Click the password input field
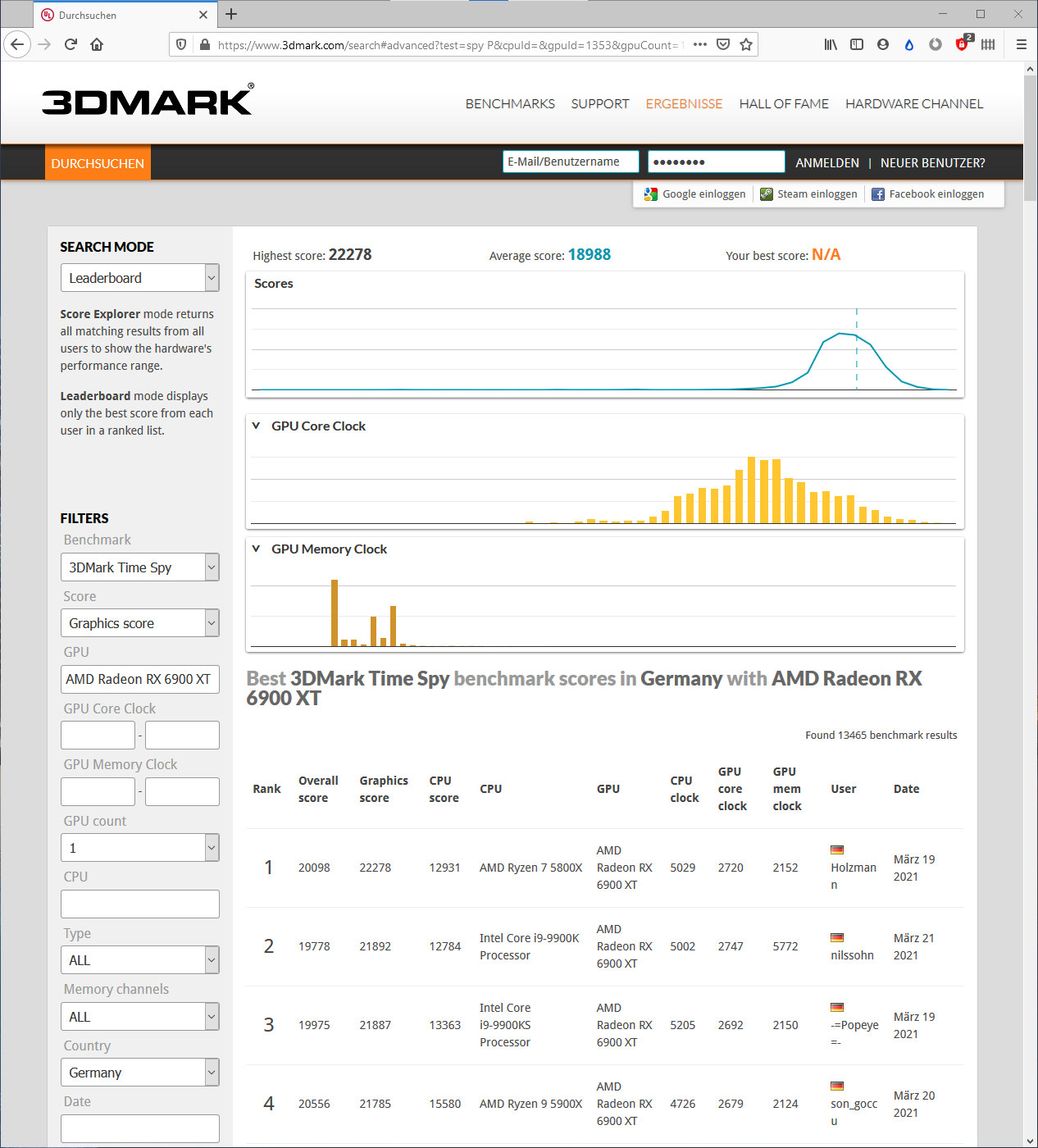 [716, 162]
